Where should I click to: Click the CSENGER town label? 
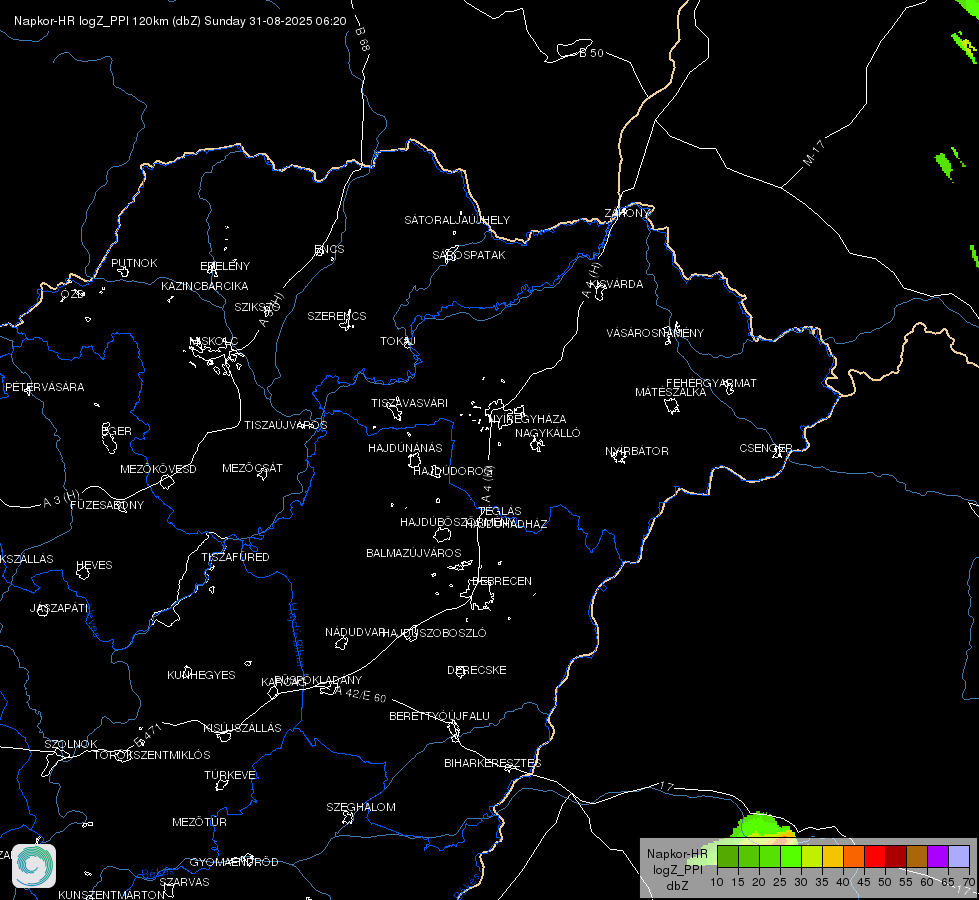pyautogui.click(x=766, y=448)
